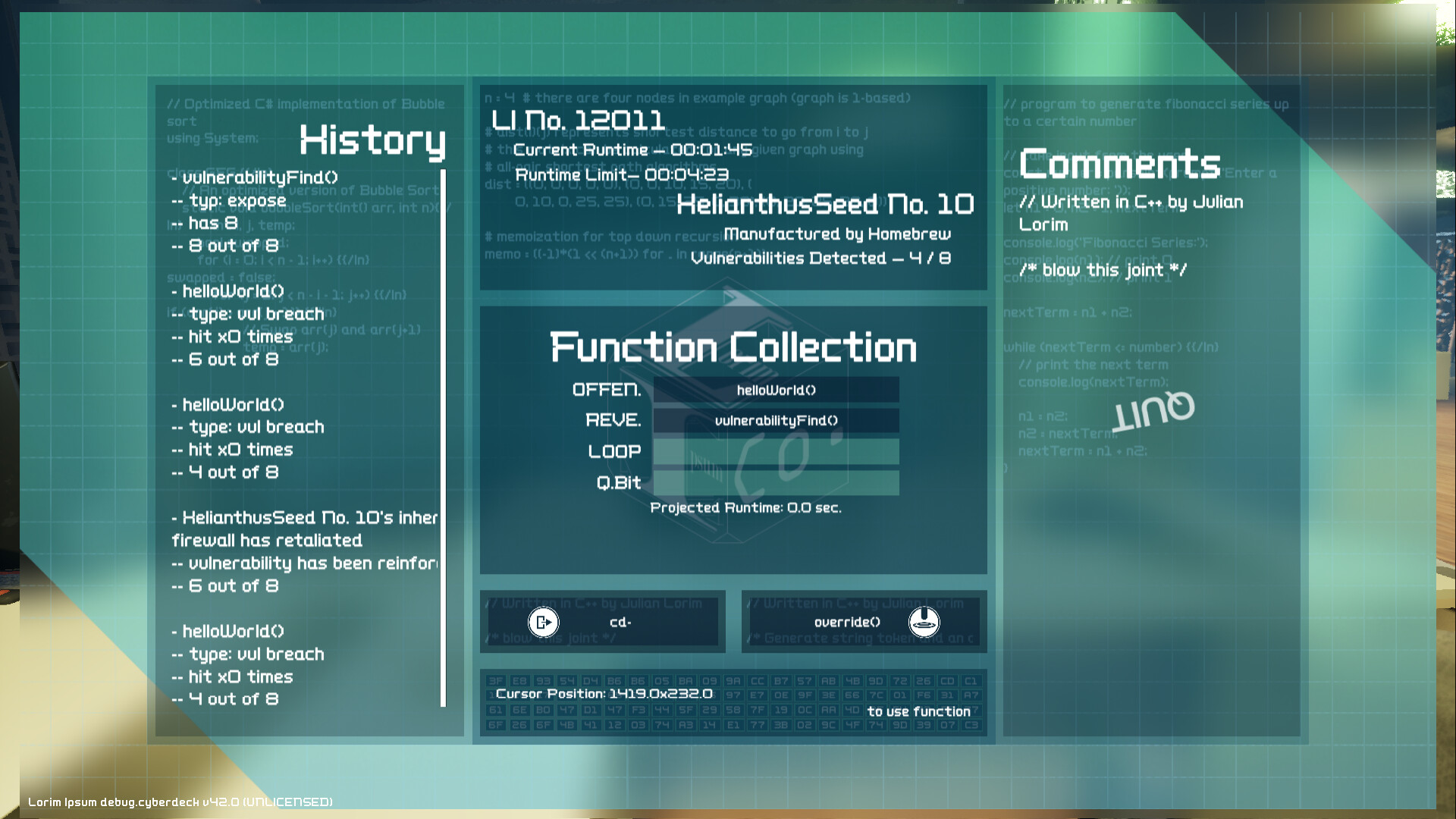Click the LOOP row label

pos(615,451)
